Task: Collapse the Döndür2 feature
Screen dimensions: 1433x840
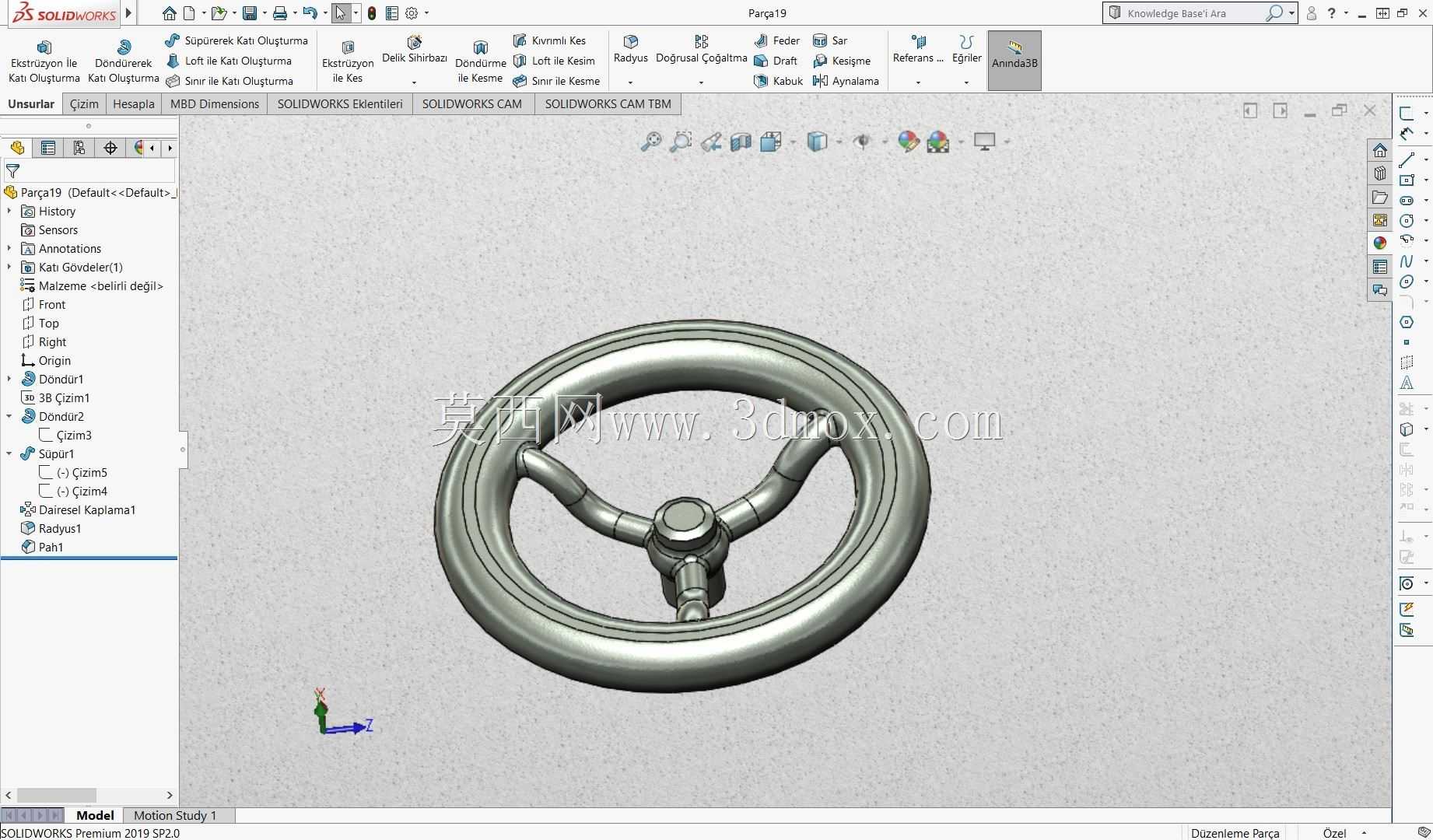Action: (9, 417)
